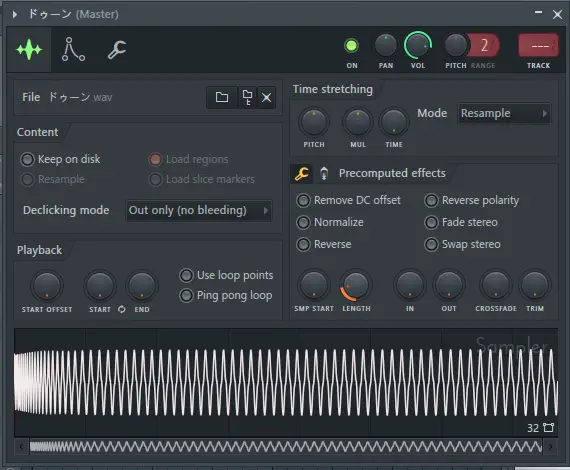Image resolution: width=570 pixels, height=470 pixels.
Task: Click the playback START knob
Action: (100, 286)
